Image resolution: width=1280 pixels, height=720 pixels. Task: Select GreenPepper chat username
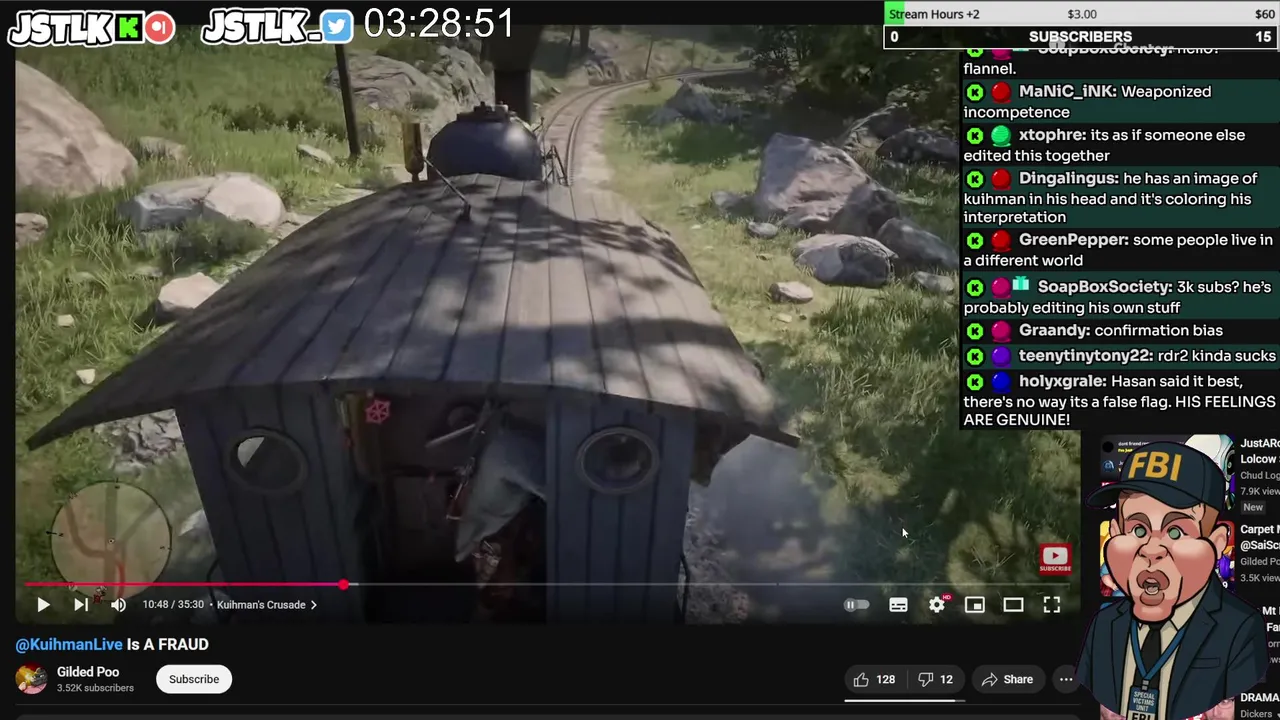point(1071,240)
